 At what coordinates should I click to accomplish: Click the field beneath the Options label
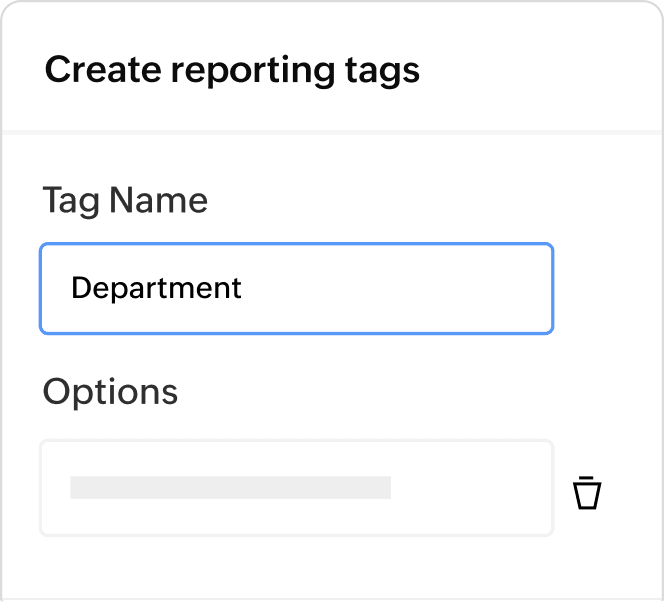(296, 488)
